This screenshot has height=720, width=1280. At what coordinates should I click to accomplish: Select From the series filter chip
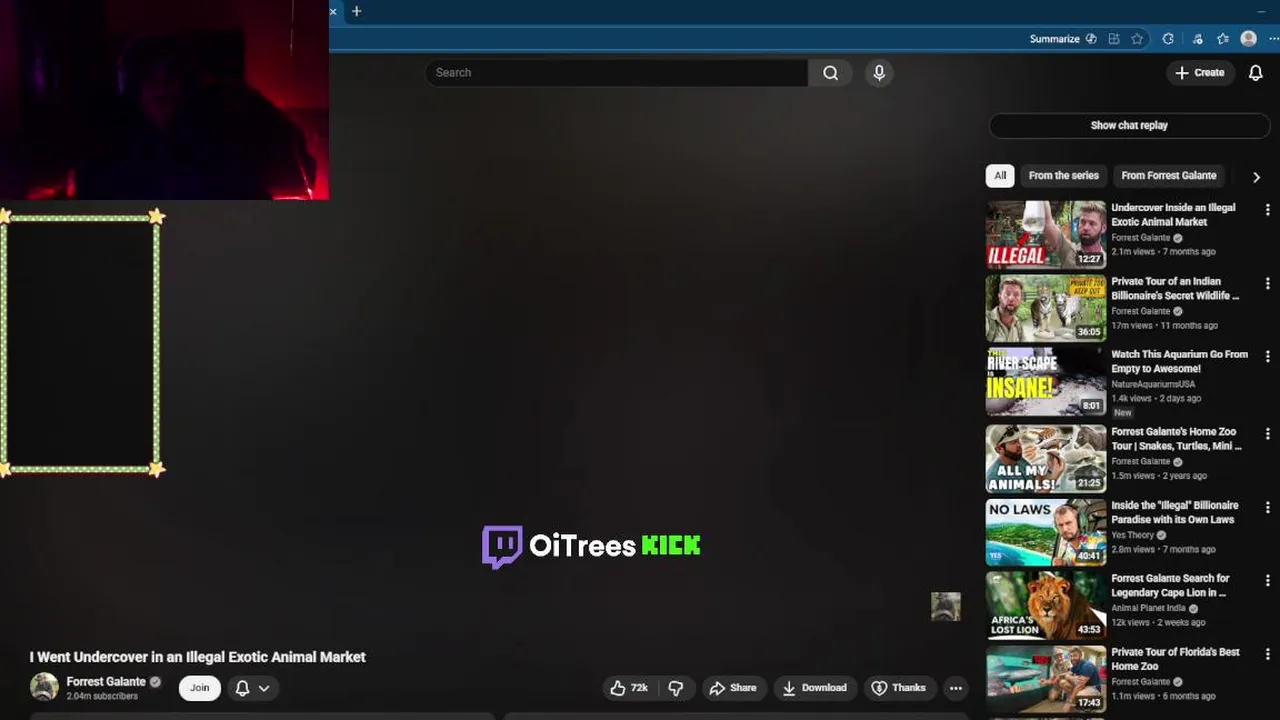[1063, 175]
